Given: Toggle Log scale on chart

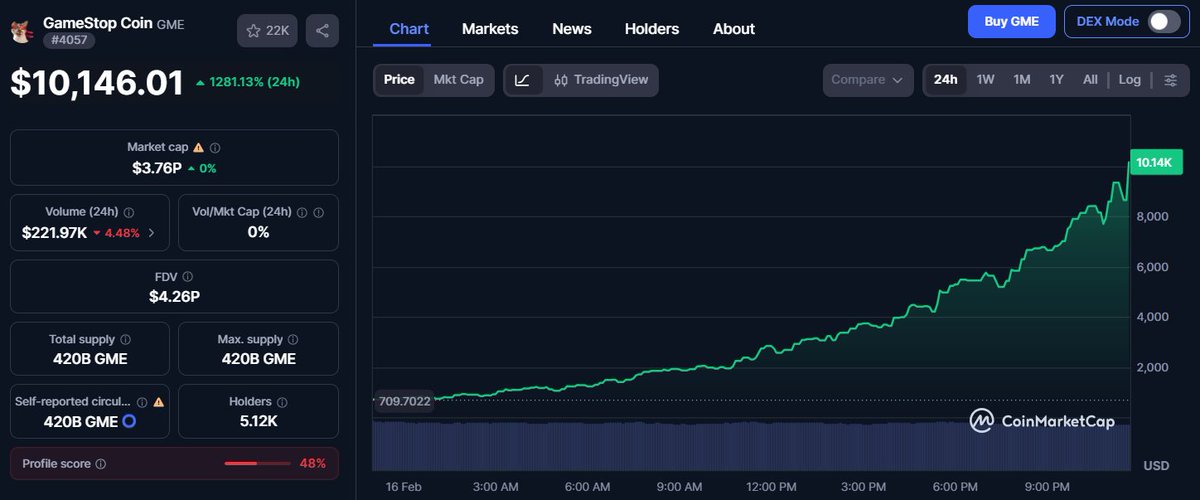Looking at the screenshot, I should click(x=1130, y=80).
